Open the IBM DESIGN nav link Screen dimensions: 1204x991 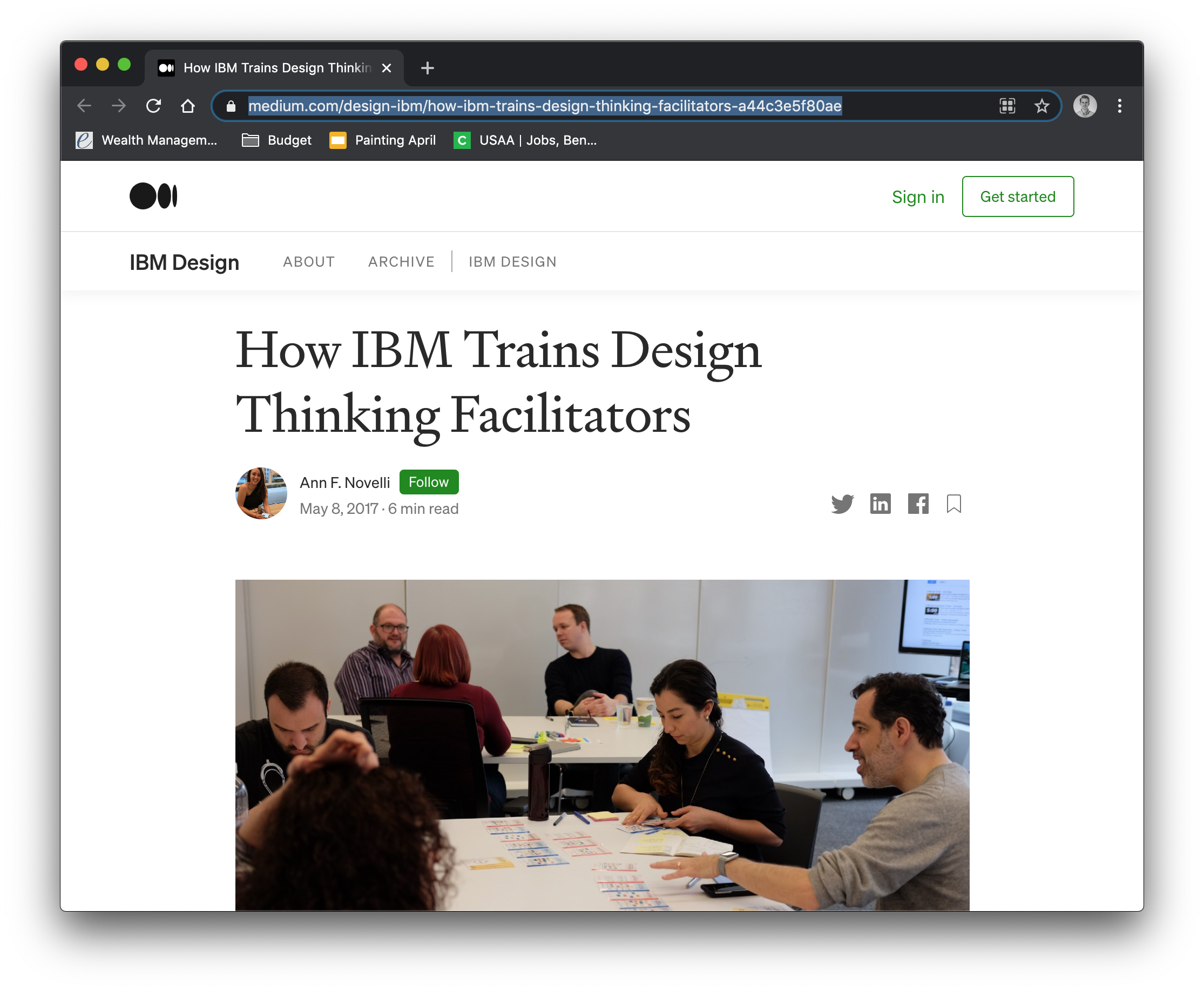512,261
